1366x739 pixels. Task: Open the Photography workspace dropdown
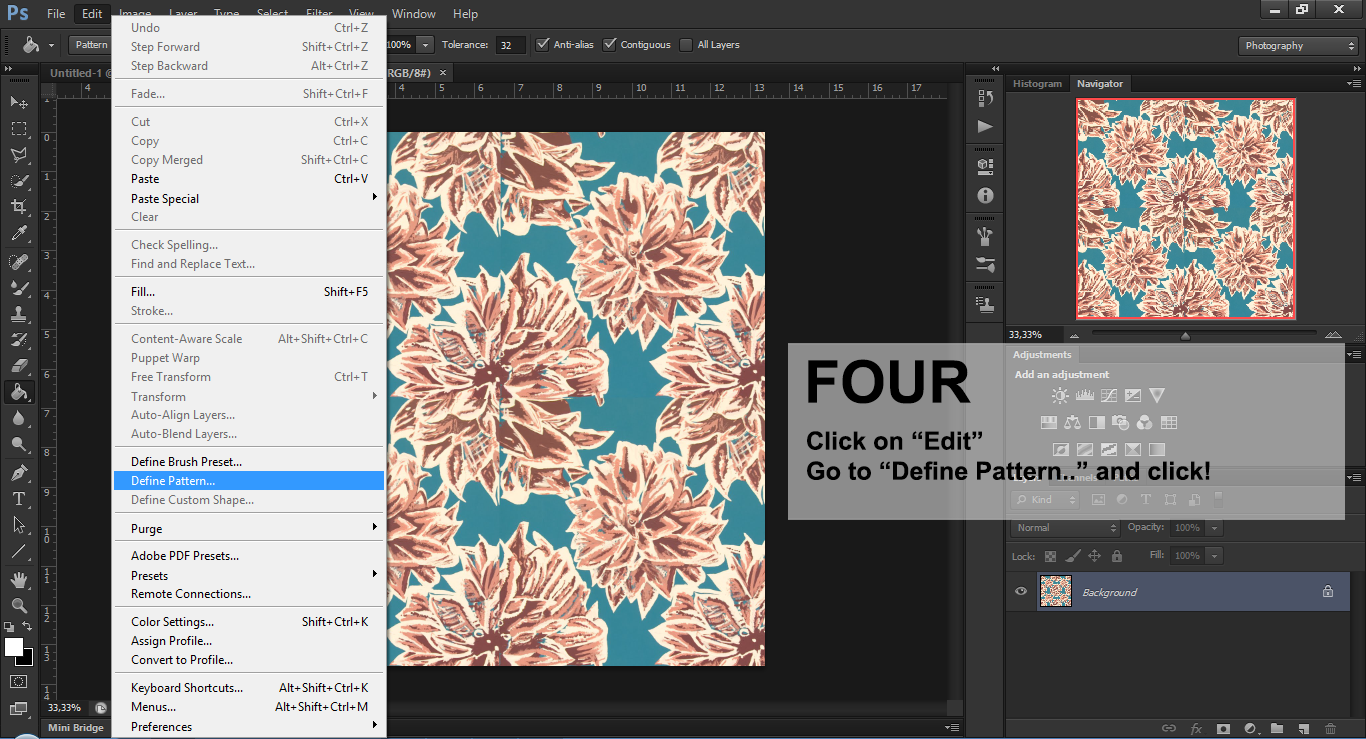point(1298,46)
